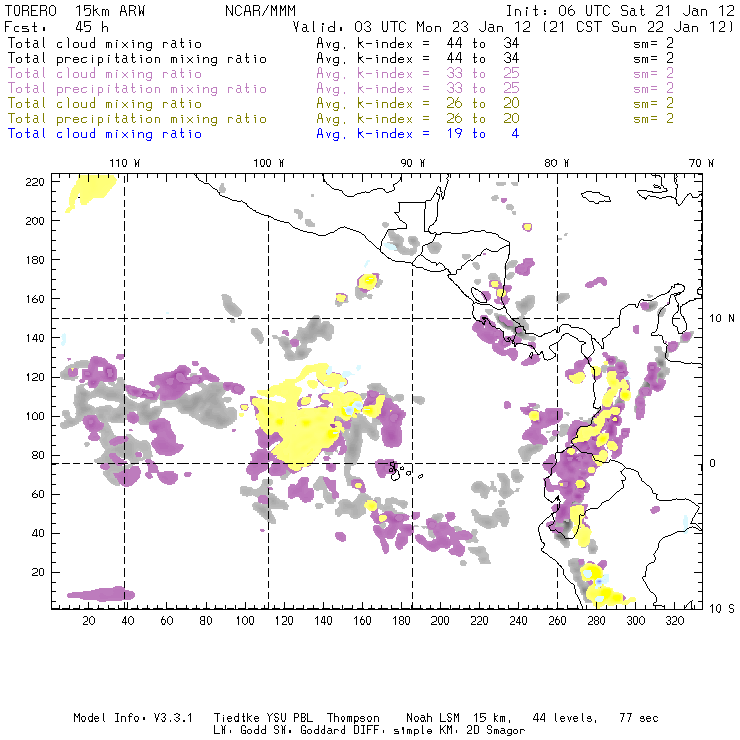Select the "NCAR/MMM" header label

260,11
